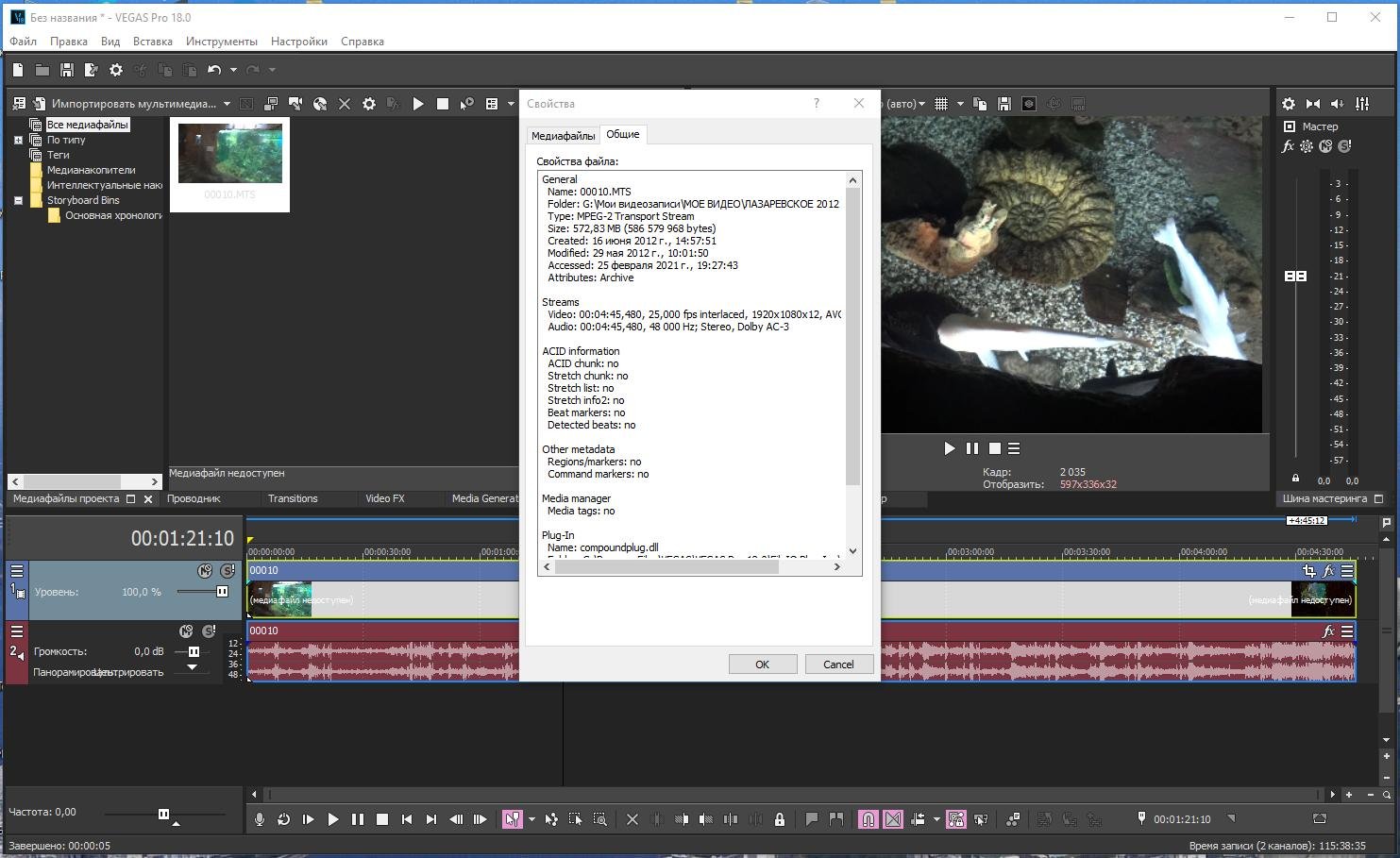Click the Save project icon

coord(66,70)
